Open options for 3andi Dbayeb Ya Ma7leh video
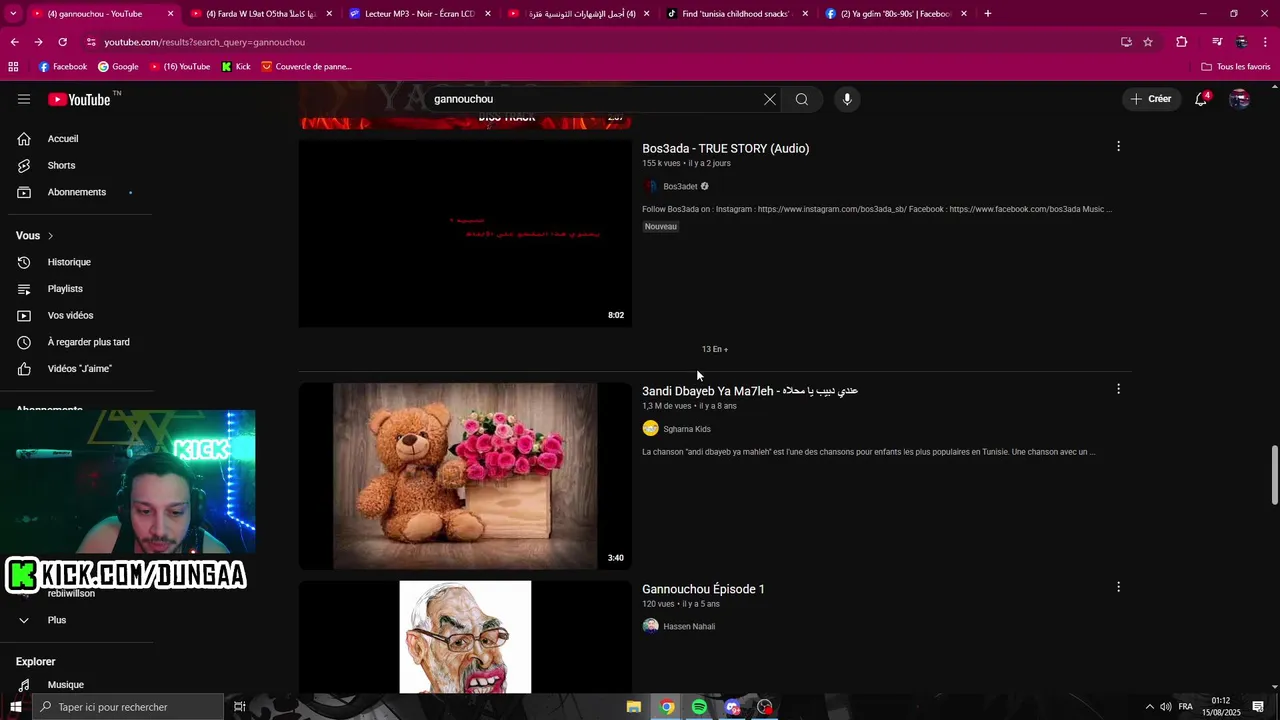Screen dimensions: 1280x720 [x=1118, y=389]
